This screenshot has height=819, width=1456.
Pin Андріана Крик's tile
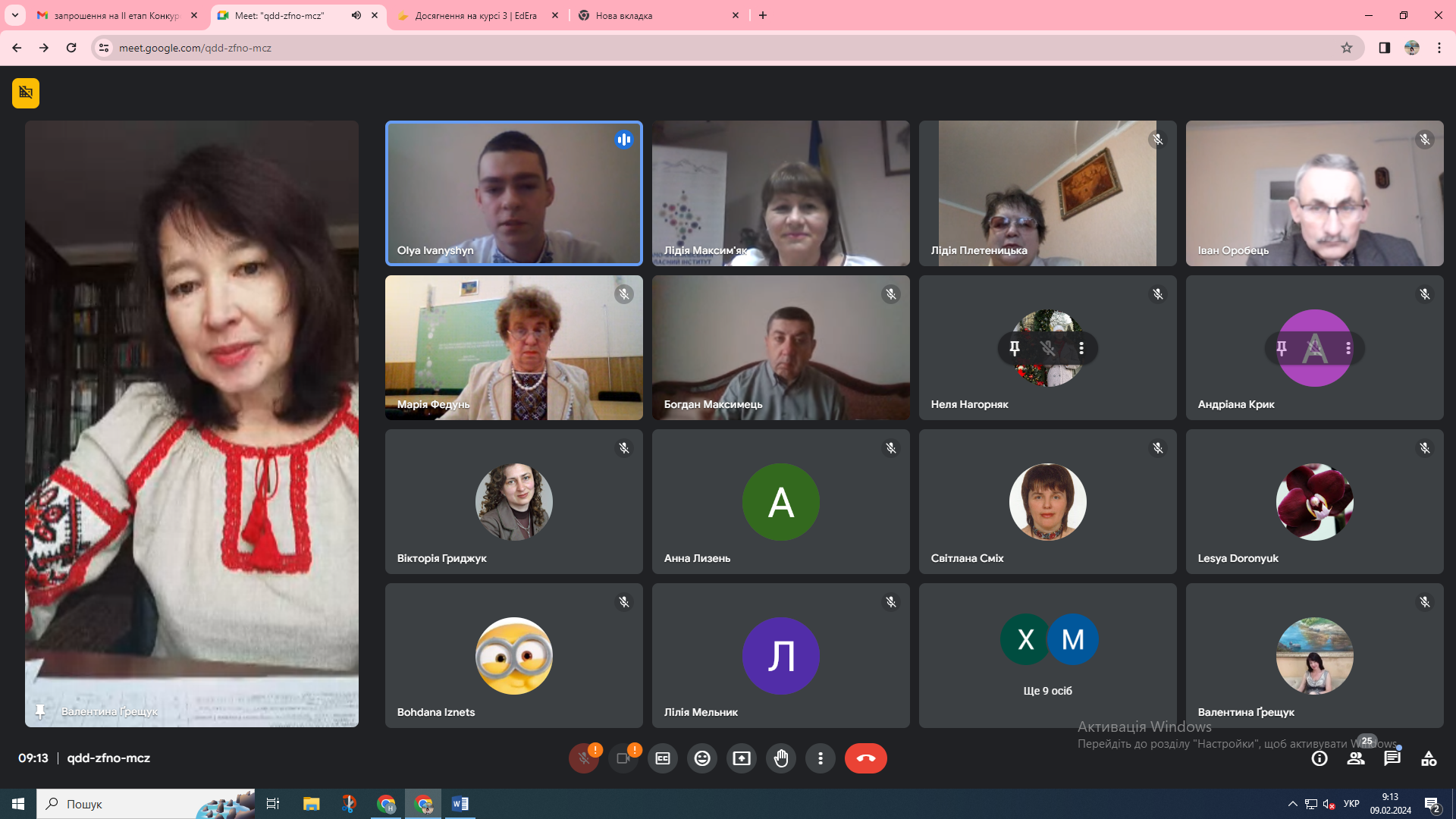click(1282, 348)
